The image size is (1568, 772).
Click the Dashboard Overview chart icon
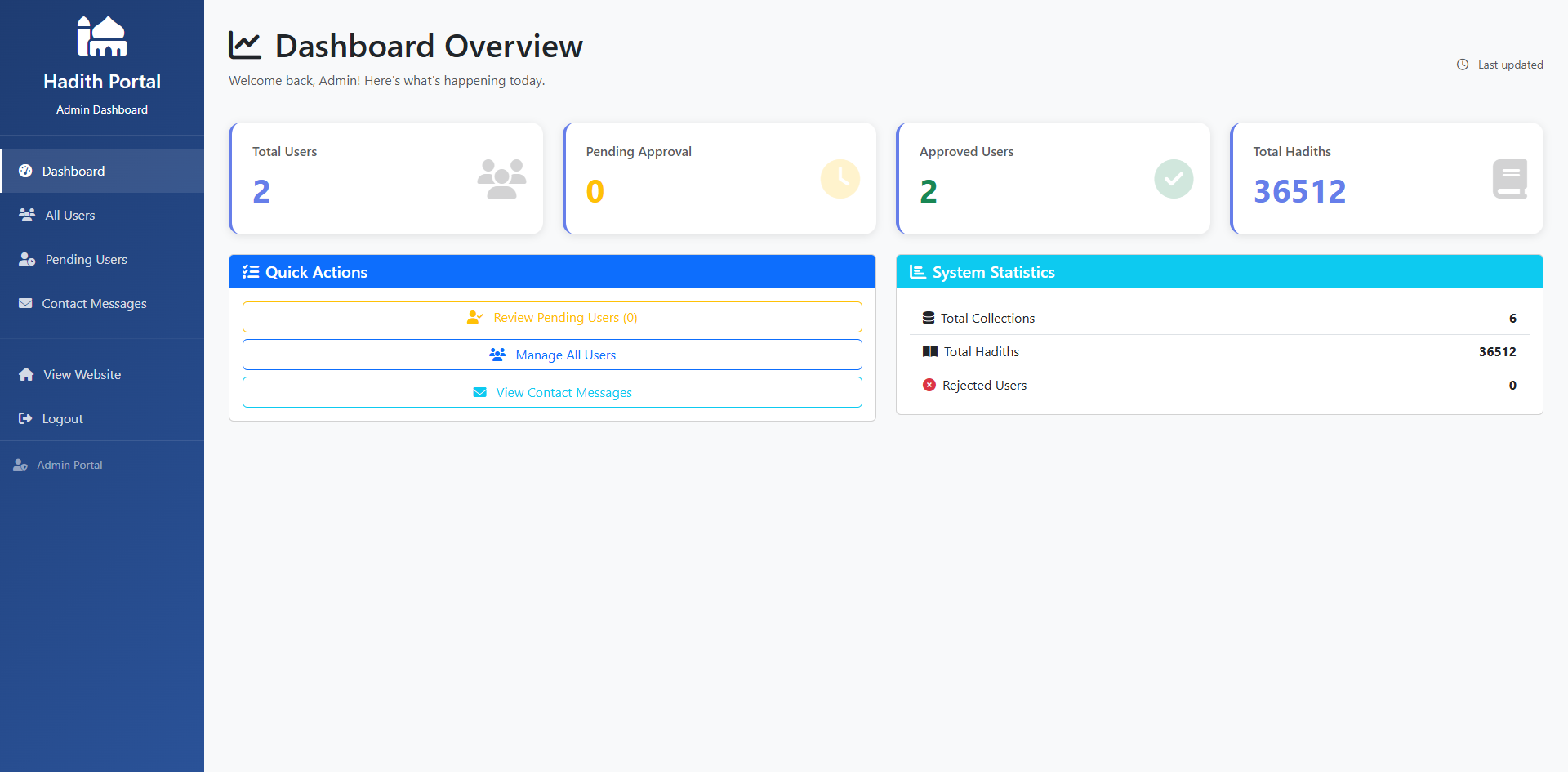point(245,46)
